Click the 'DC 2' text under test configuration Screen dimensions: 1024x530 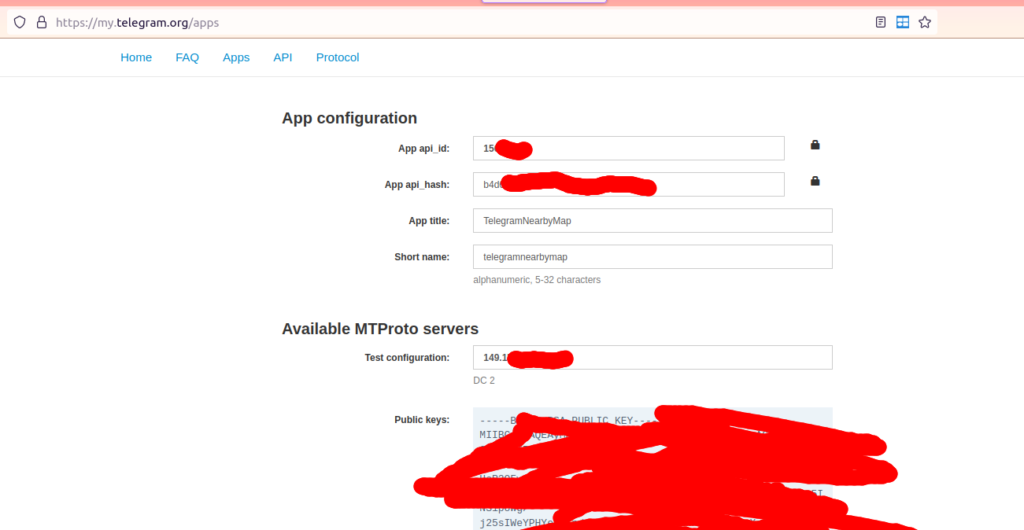click(484, 381)
